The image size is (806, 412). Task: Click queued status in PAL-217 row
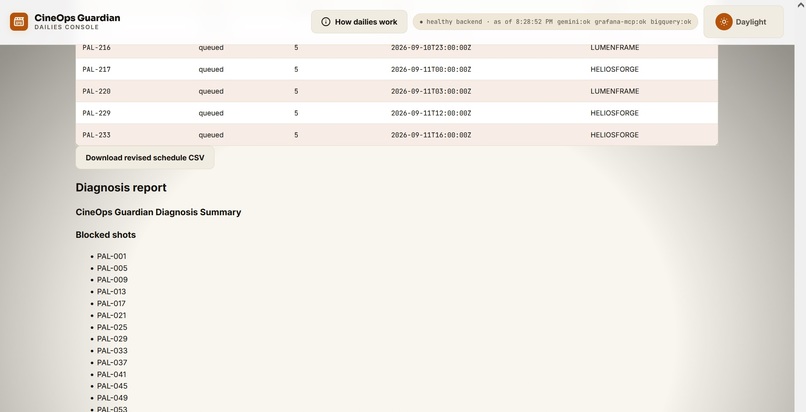pos(211,69)
